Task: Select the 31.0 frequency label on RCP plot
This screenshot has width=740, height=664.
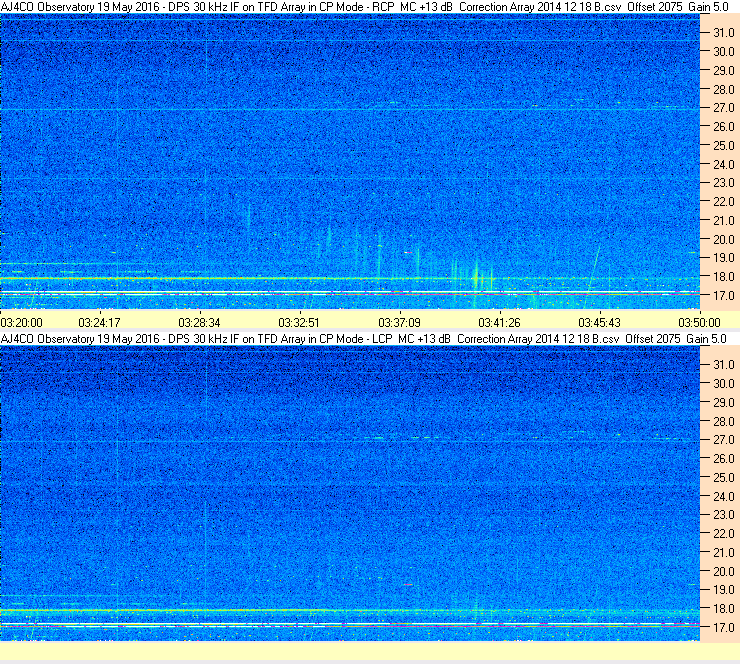Action: [723, 33]
